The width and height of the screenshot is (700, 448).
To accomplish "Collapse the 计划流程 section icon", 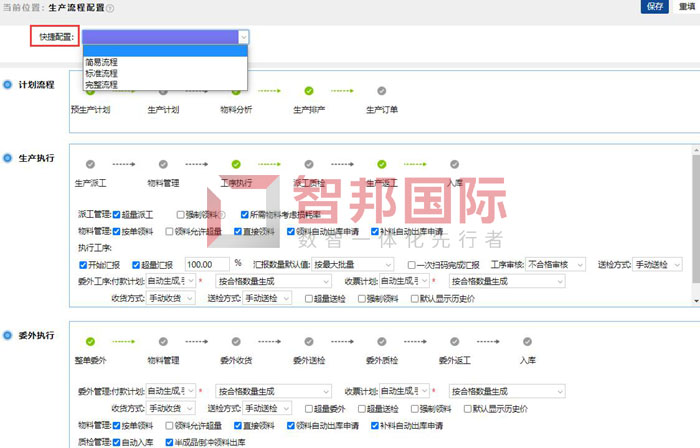I will [8, 85].
